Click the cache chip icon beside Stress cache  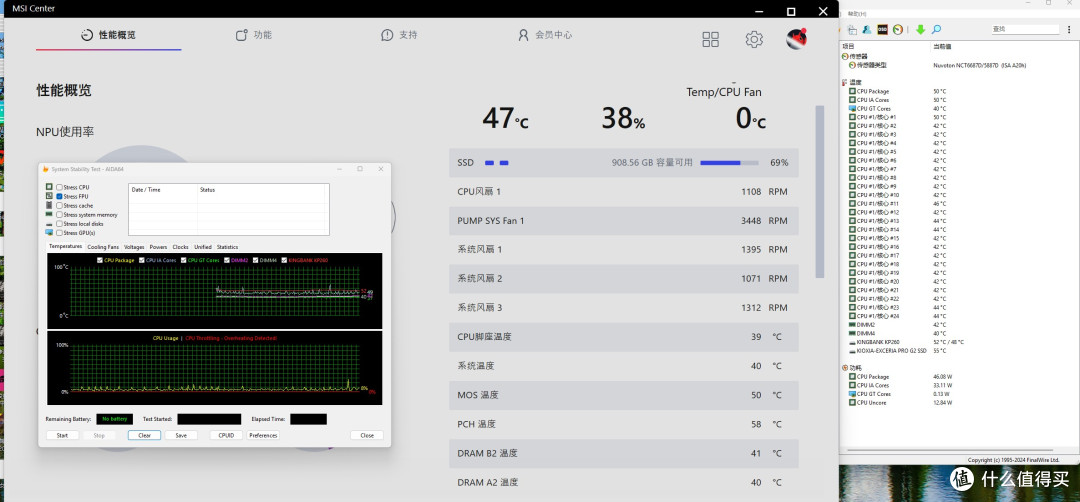(x=49, y=205)
